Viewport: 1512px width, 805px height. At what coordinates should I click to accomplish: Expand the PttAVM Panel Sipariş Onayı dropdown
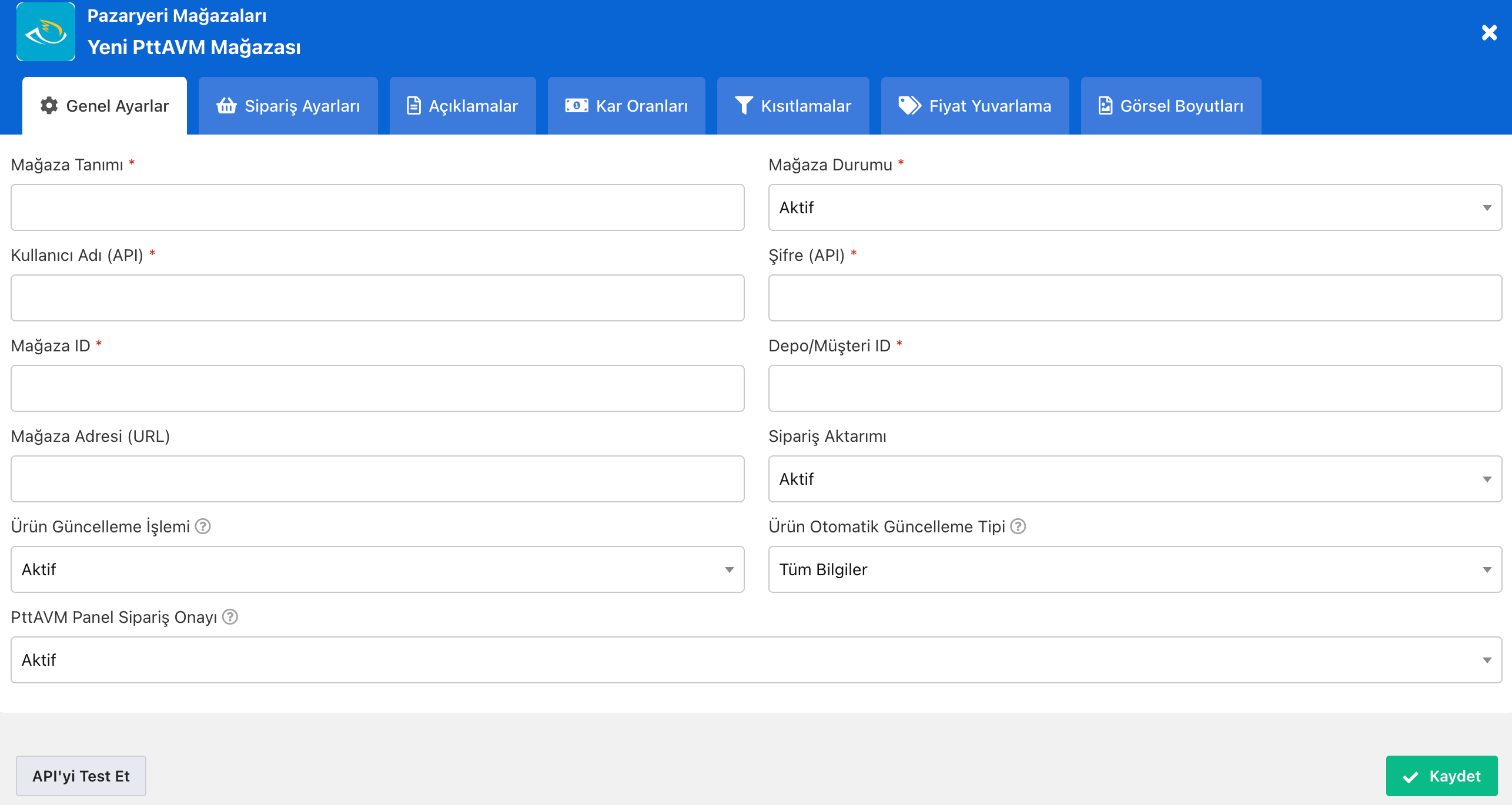756,660
